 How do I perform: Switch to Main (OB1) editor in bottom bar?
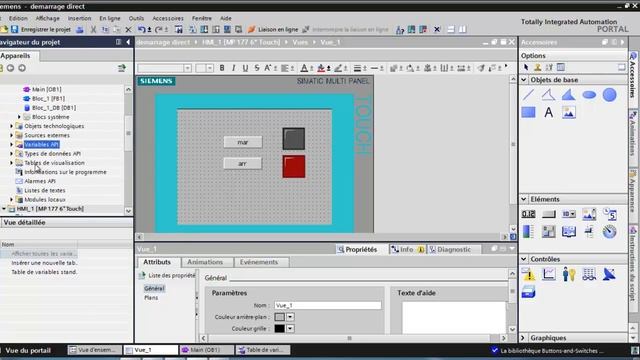point(207,350)
